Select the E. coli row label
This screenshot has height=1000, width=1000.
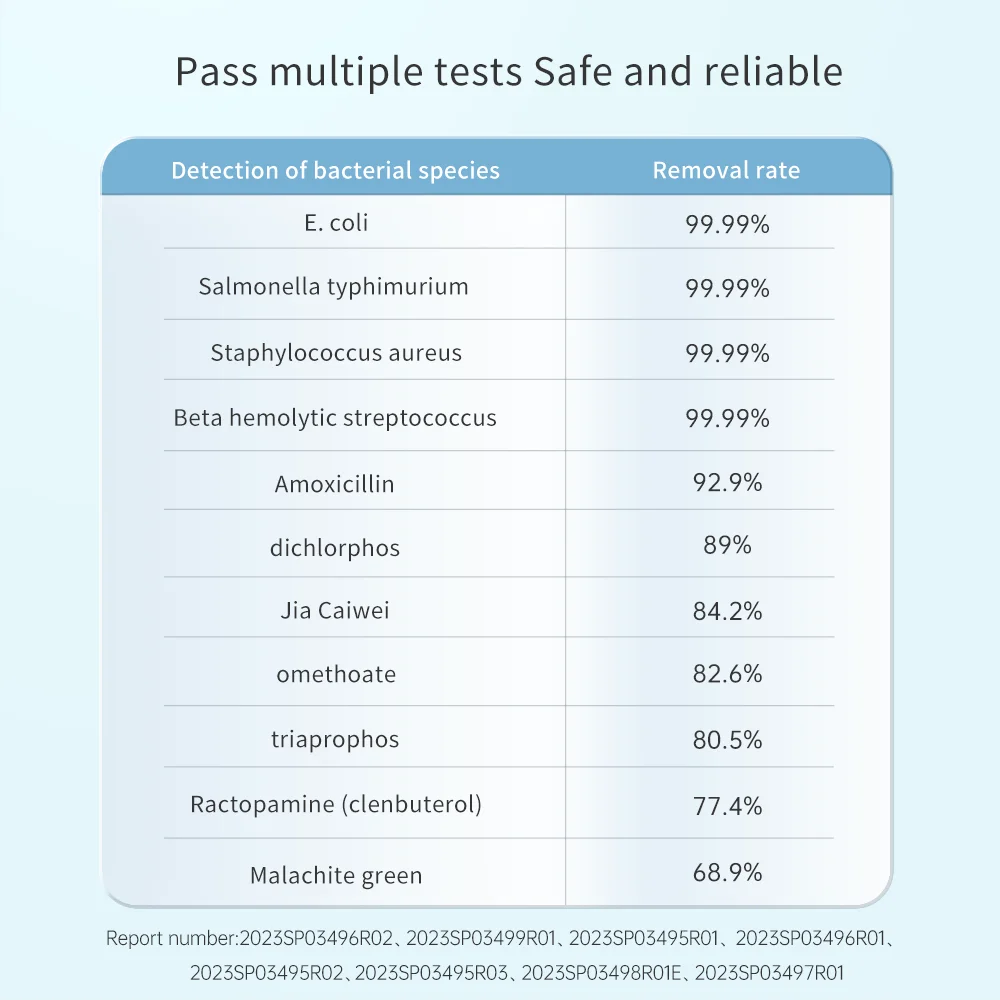tap(336, 222)
